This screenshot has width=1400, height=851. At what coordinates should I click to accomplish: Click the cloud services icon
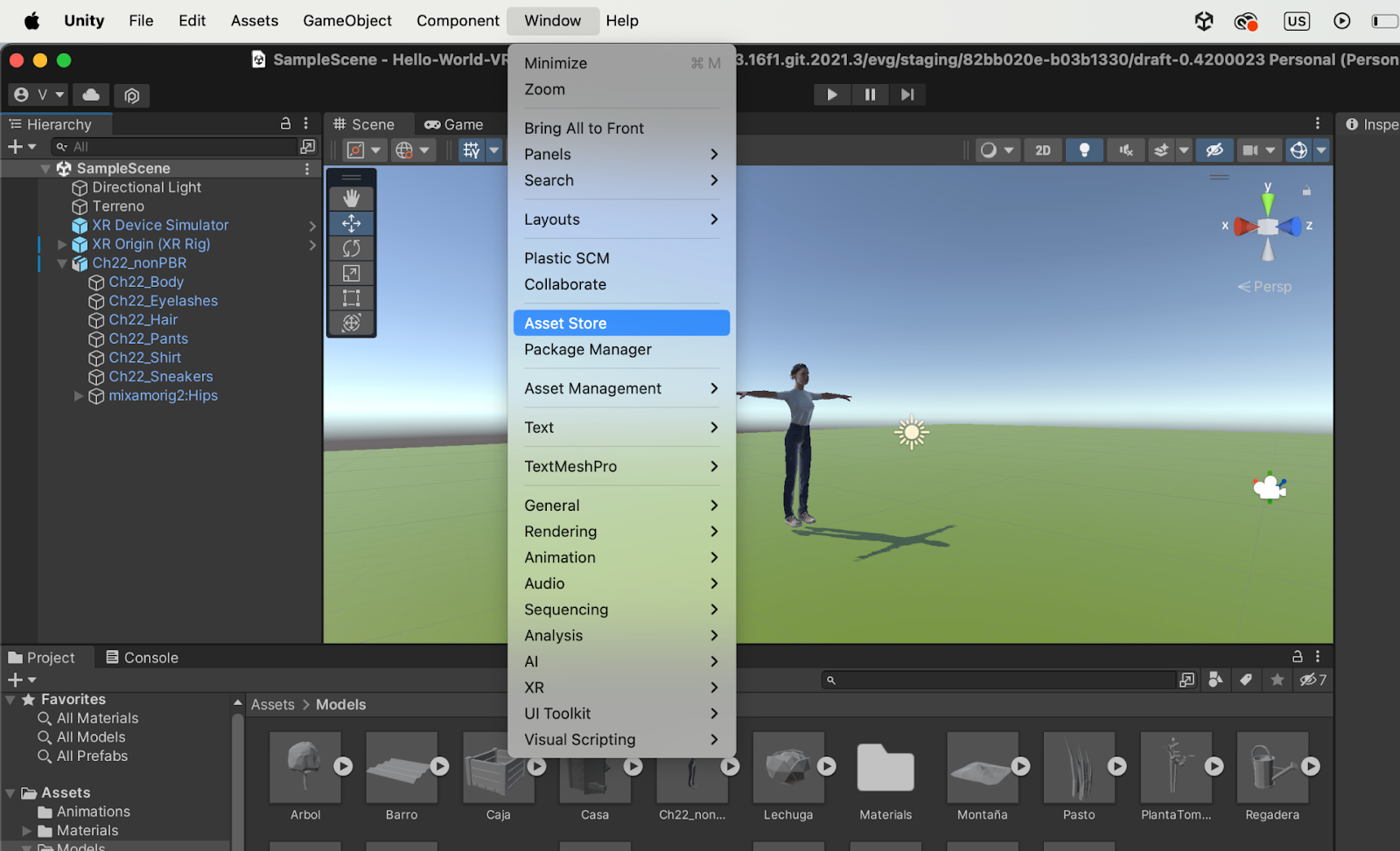point(91,94)
